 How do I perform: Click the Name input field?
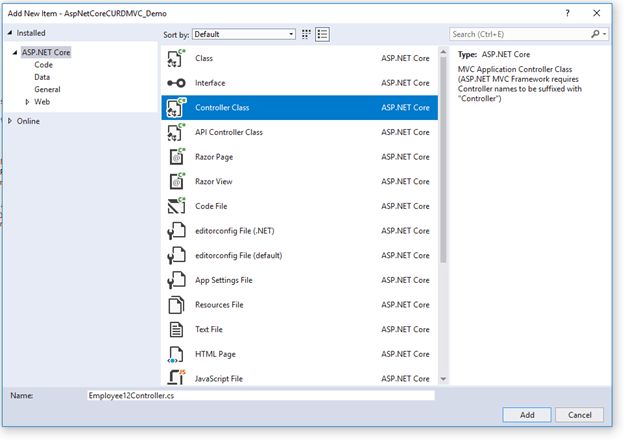(x=261, y=395)
